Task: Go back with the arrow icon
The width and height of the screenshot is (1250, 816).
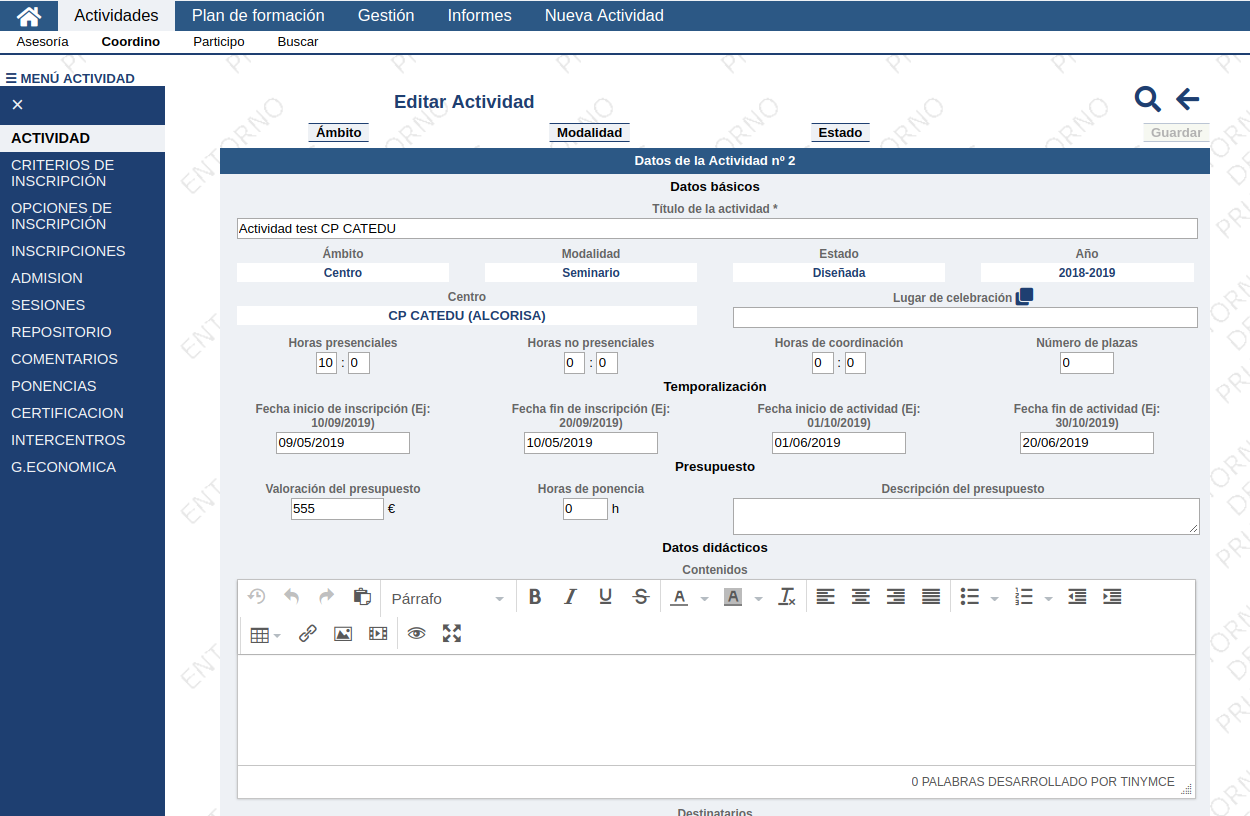Action: pyautogui.click(x=1188, y=99)
